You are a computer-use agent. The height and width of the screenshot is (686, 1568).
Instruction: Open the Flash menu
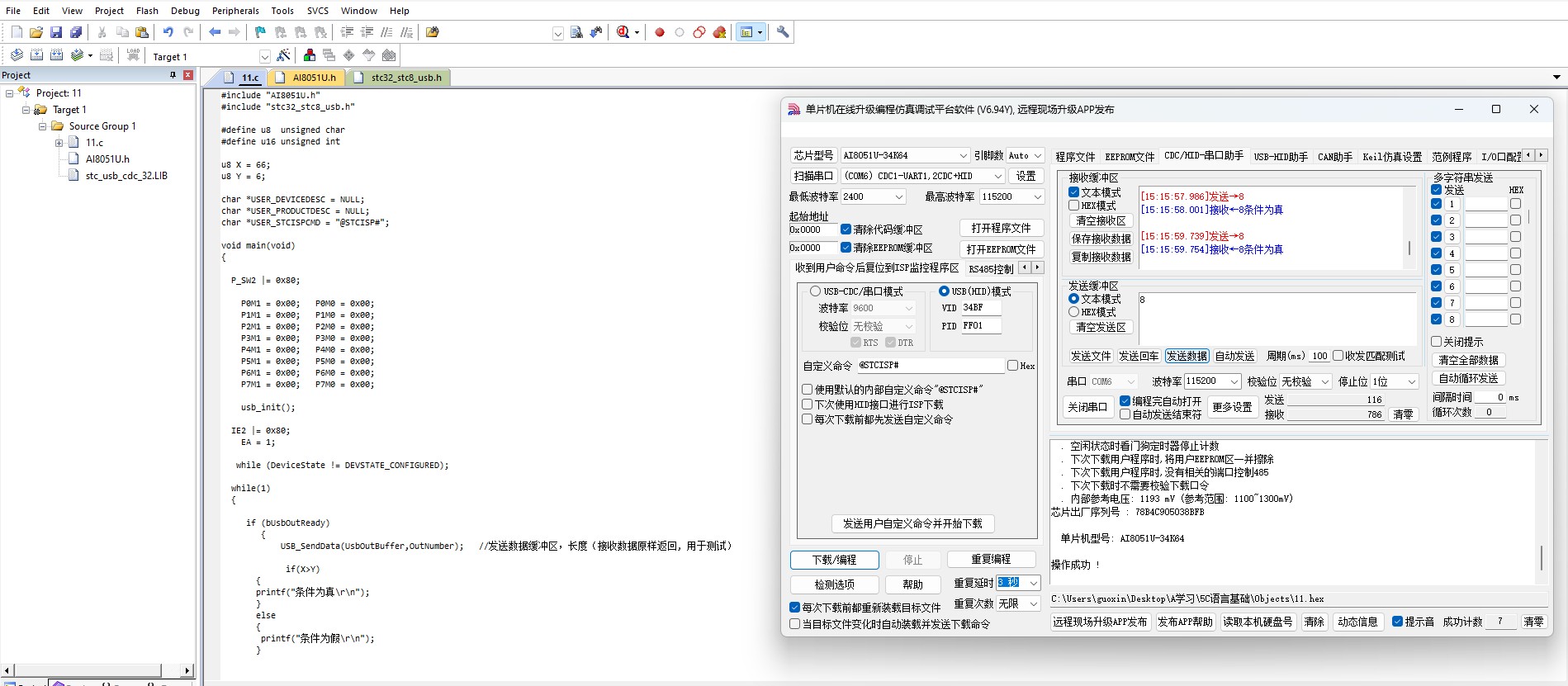point(147,11)
